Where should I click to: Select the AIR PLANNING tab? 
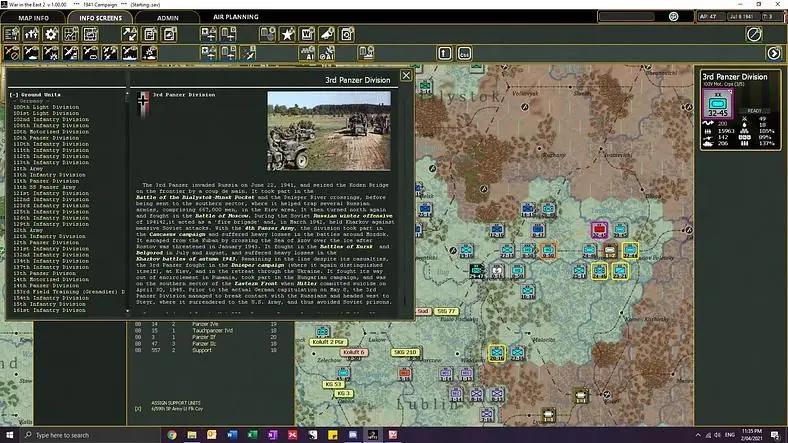(236, 17)
